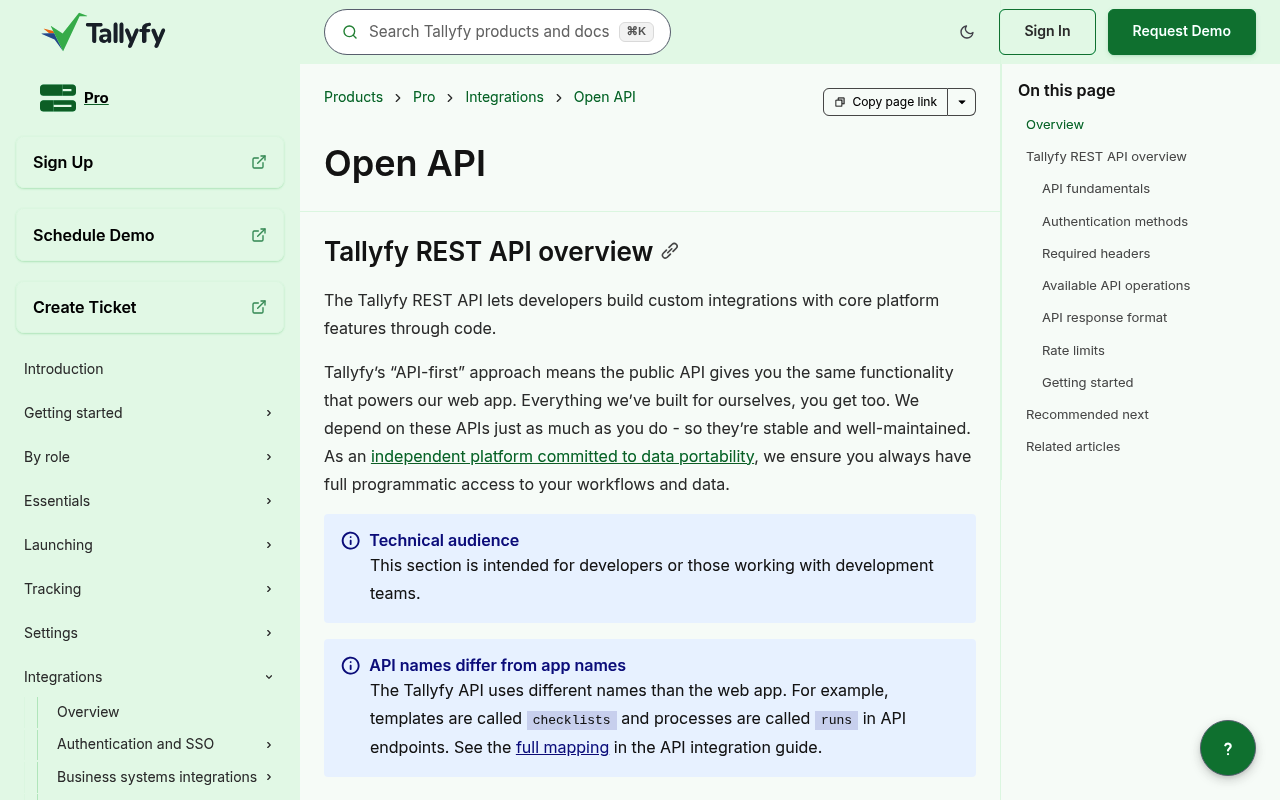Click Request Demo button
Viewport: 1280px width, 800px height.
pyautogui.click(x=1182, y=32)
